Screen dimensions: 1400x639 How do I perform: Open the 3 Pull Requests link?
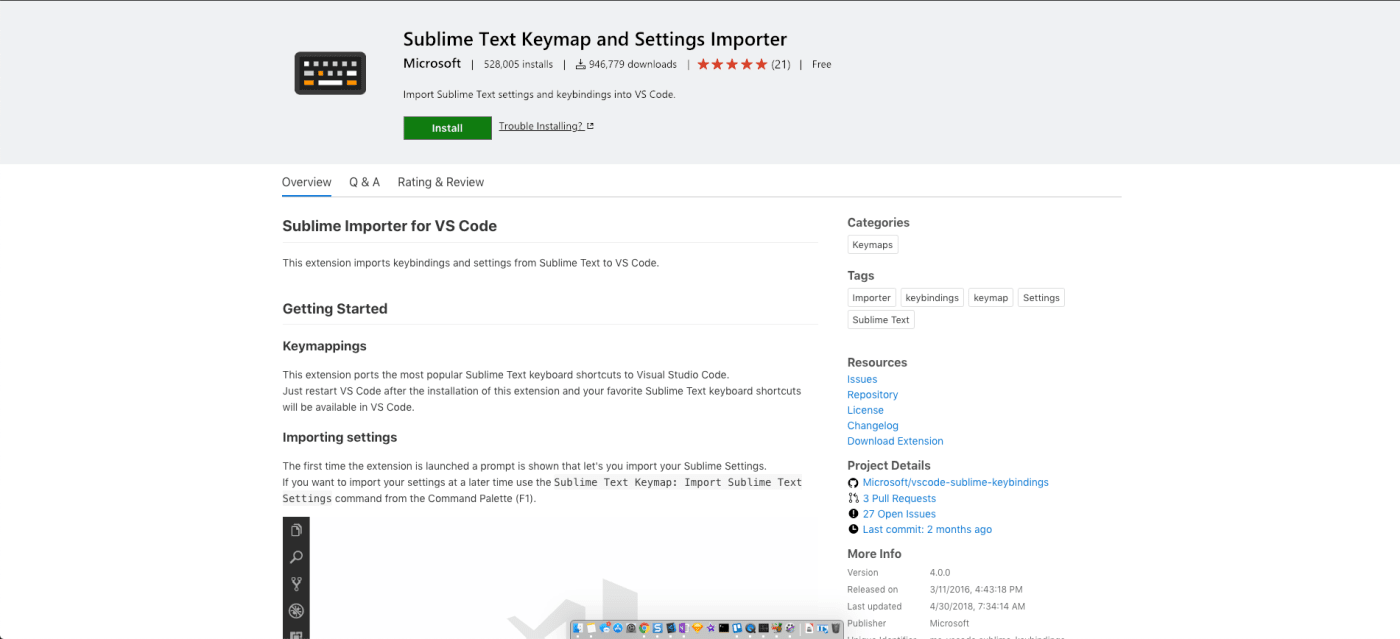899,498
